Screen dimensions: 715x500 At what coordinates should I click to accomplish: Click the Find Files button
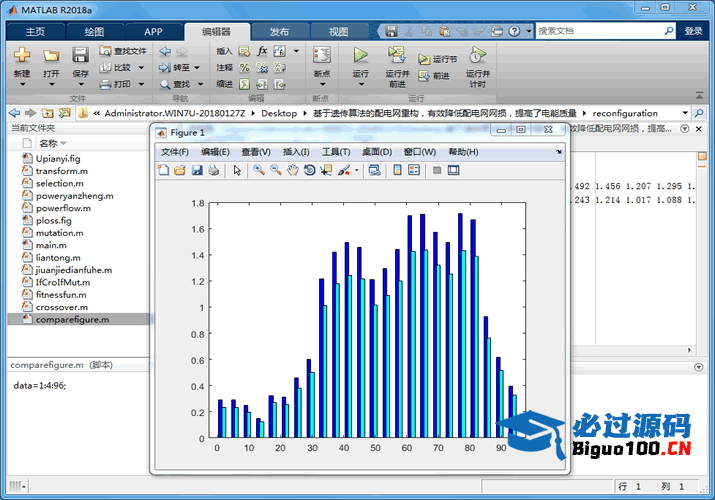tap(124, 51)
